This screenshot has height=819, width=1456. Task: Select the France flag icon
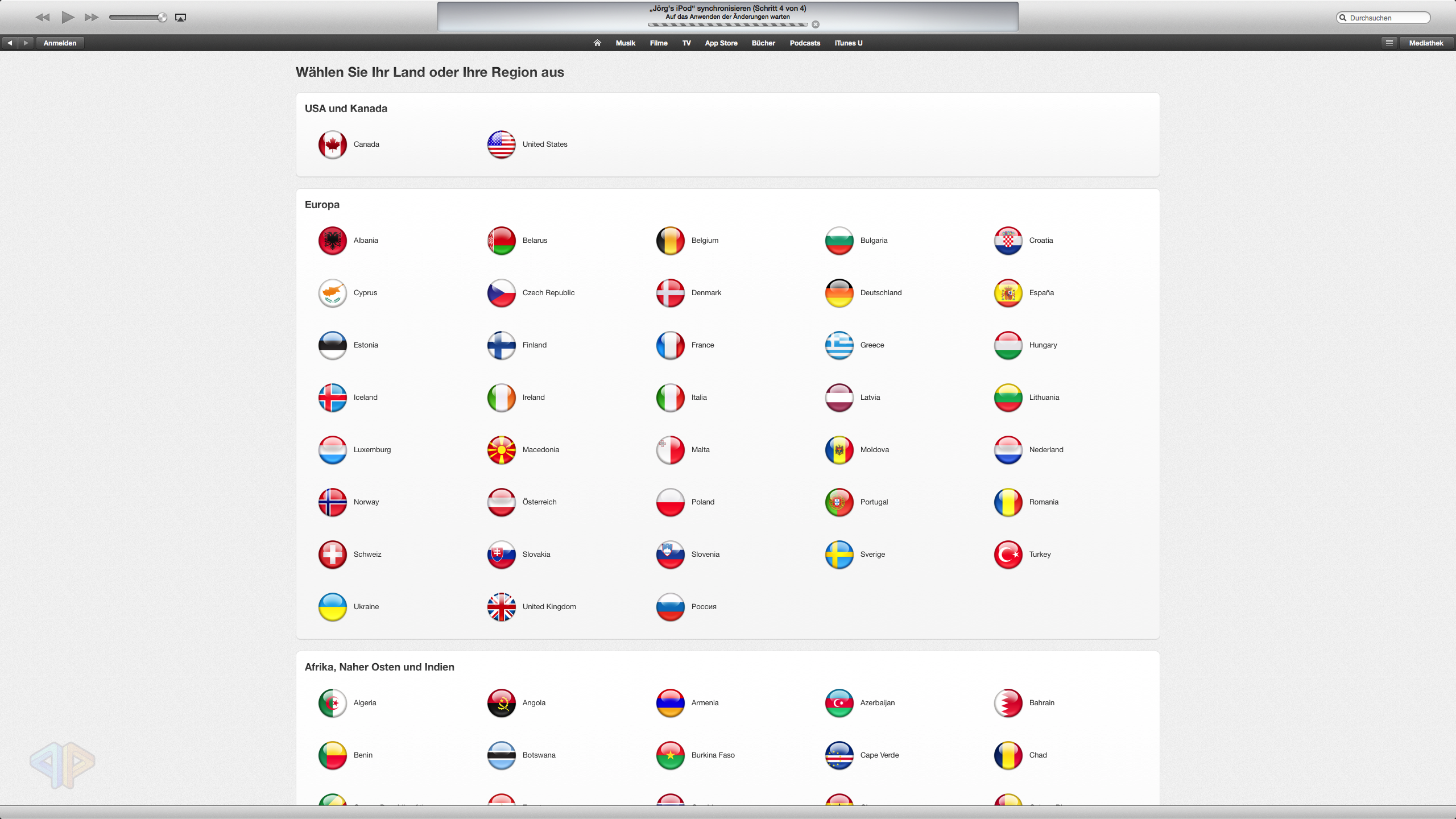670,345
